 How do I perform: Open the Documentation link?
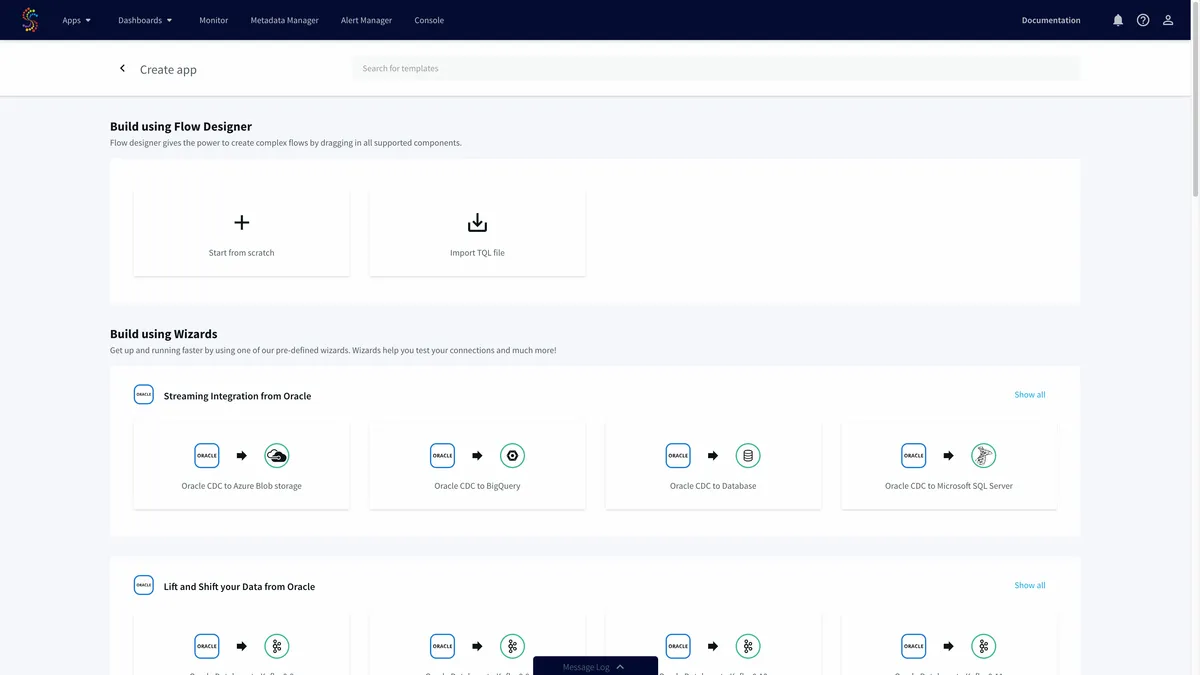pos(1050,20)
